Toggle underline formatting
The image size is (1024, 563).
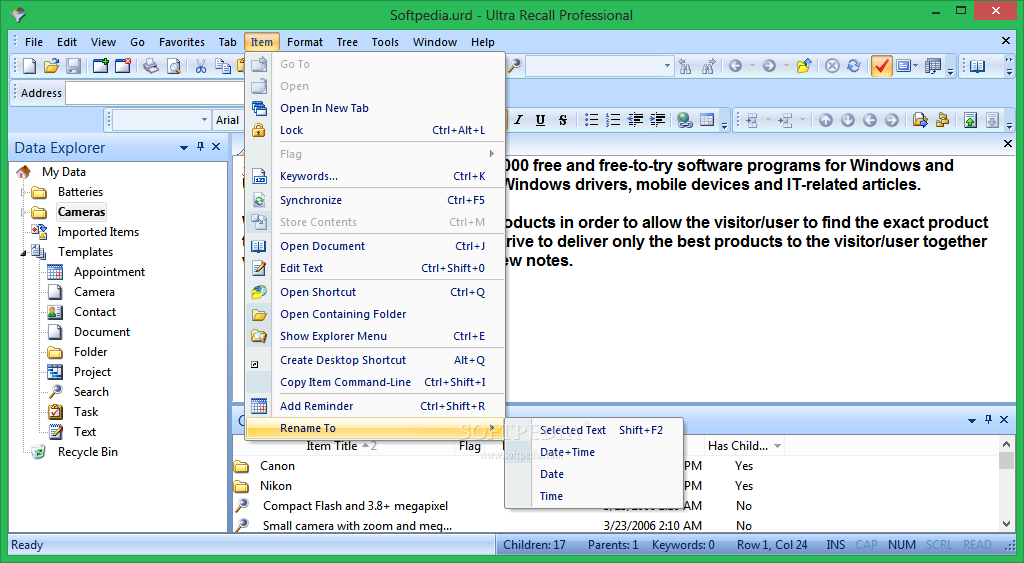point(540,120)
